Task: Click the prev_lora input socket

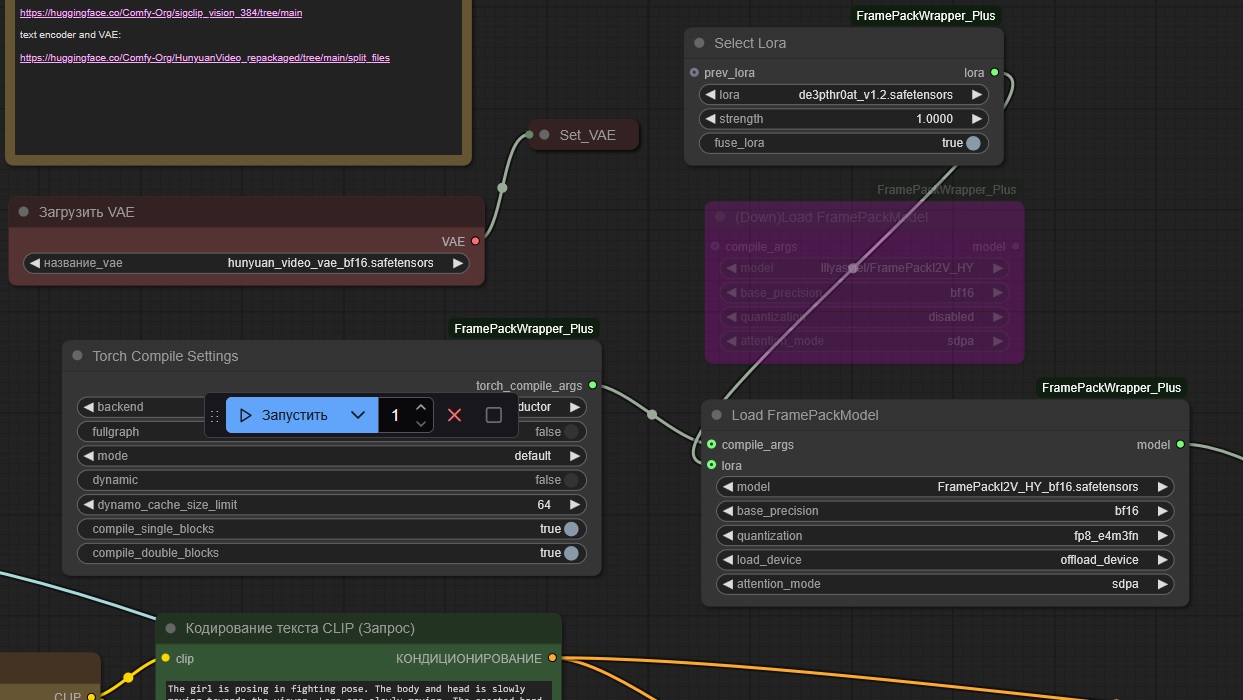Action: (695, 73)
